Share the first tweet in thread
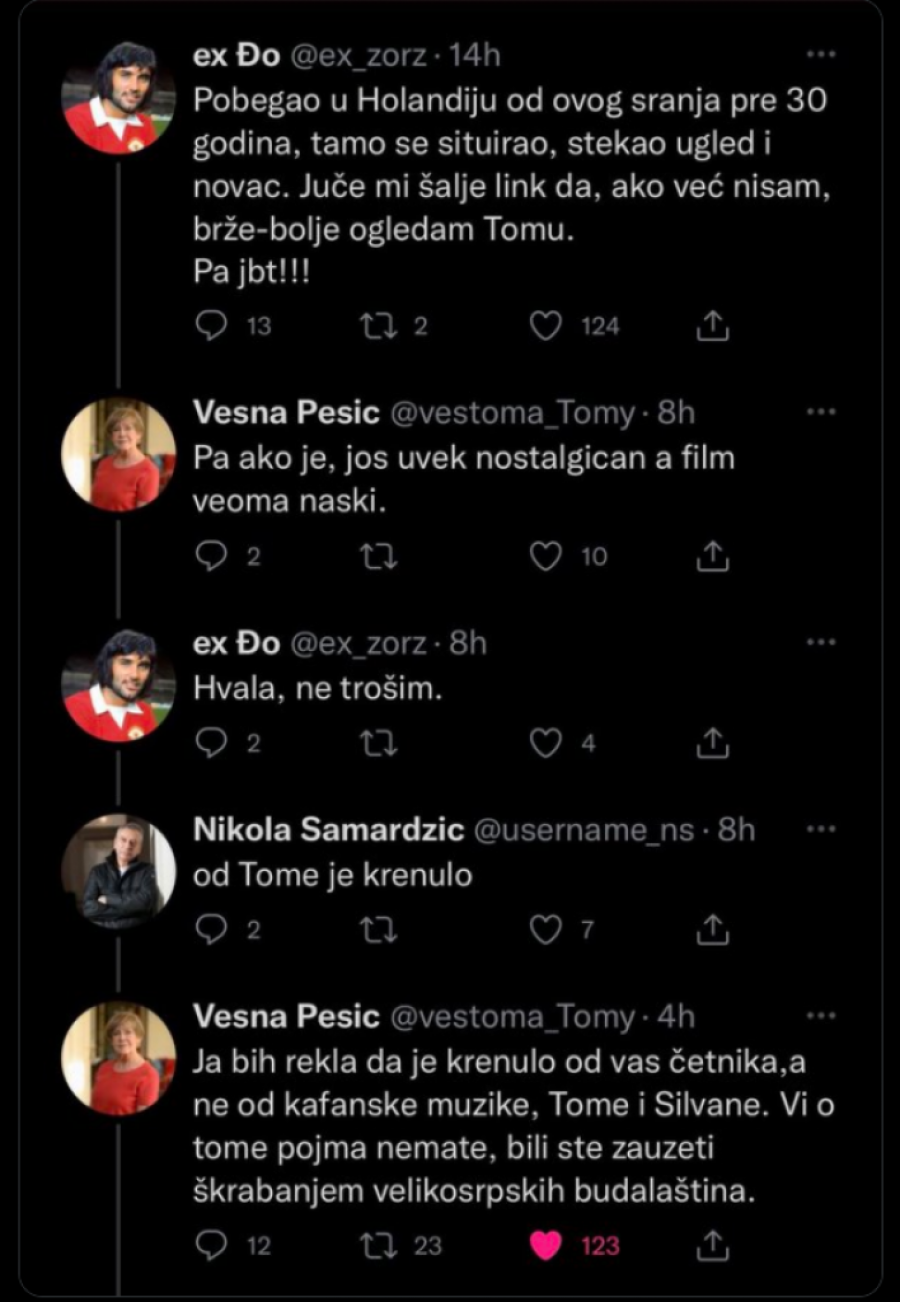This screenshot has width=900, height=1302. tap(710, 326)
